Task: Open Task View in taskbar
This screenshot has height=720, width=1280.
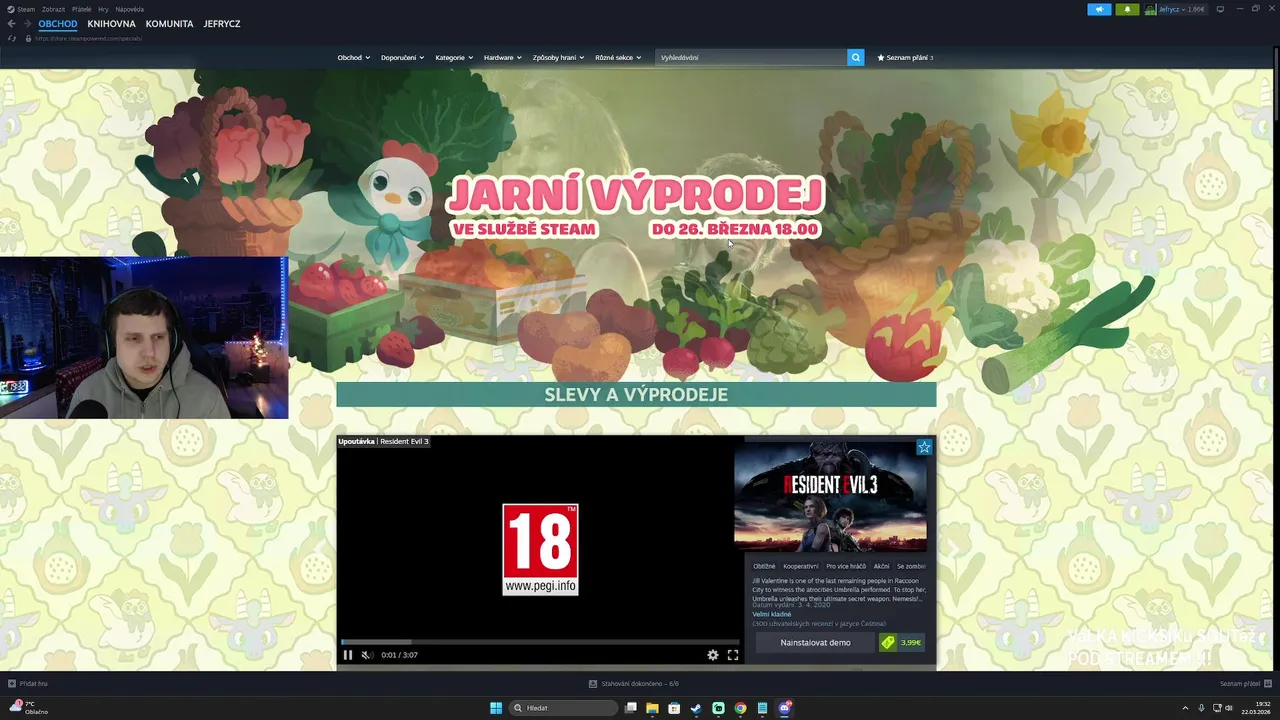Action: [631, 708]
